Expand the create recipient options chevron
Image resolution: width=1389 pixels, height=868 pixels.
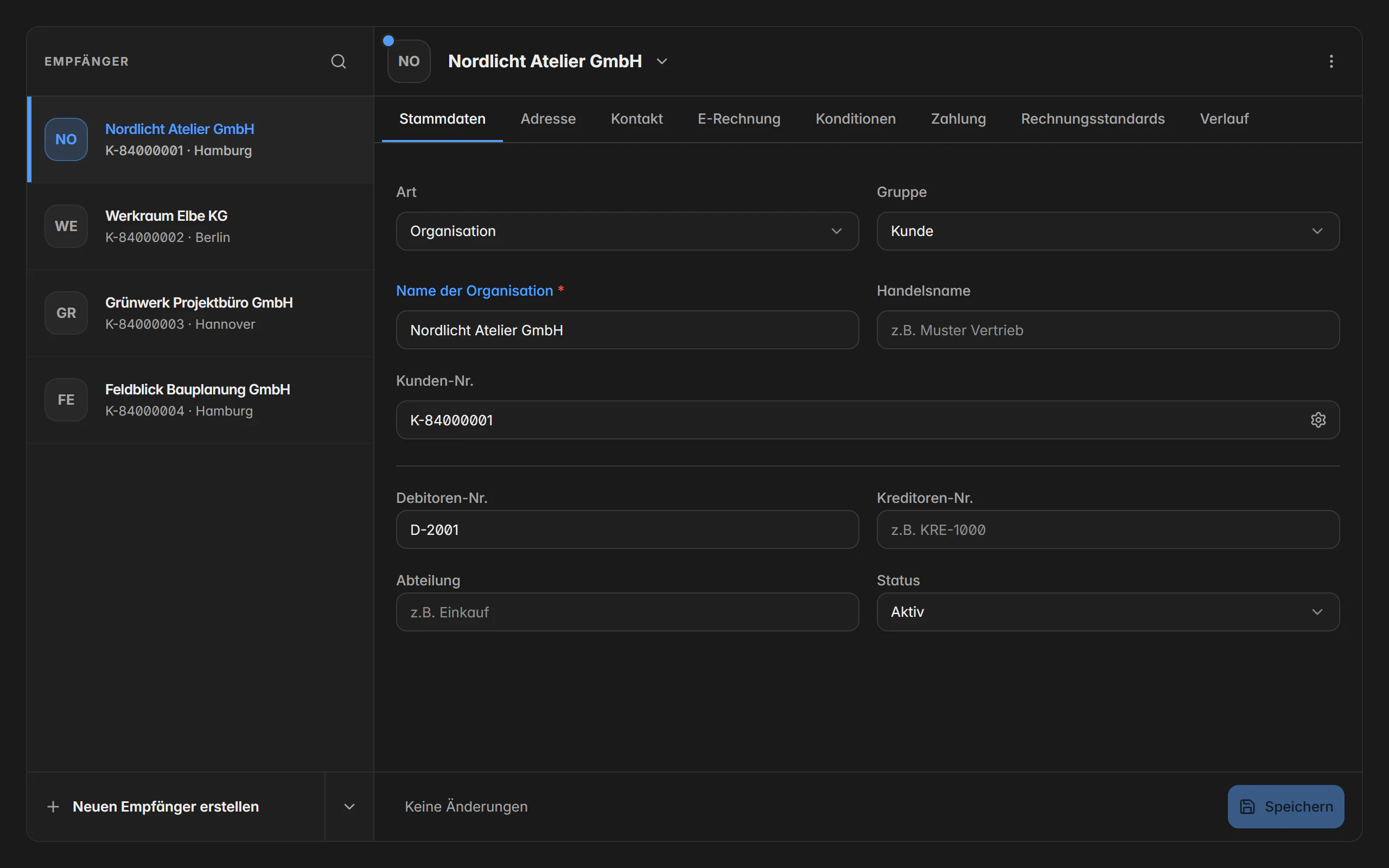[349, 807]
